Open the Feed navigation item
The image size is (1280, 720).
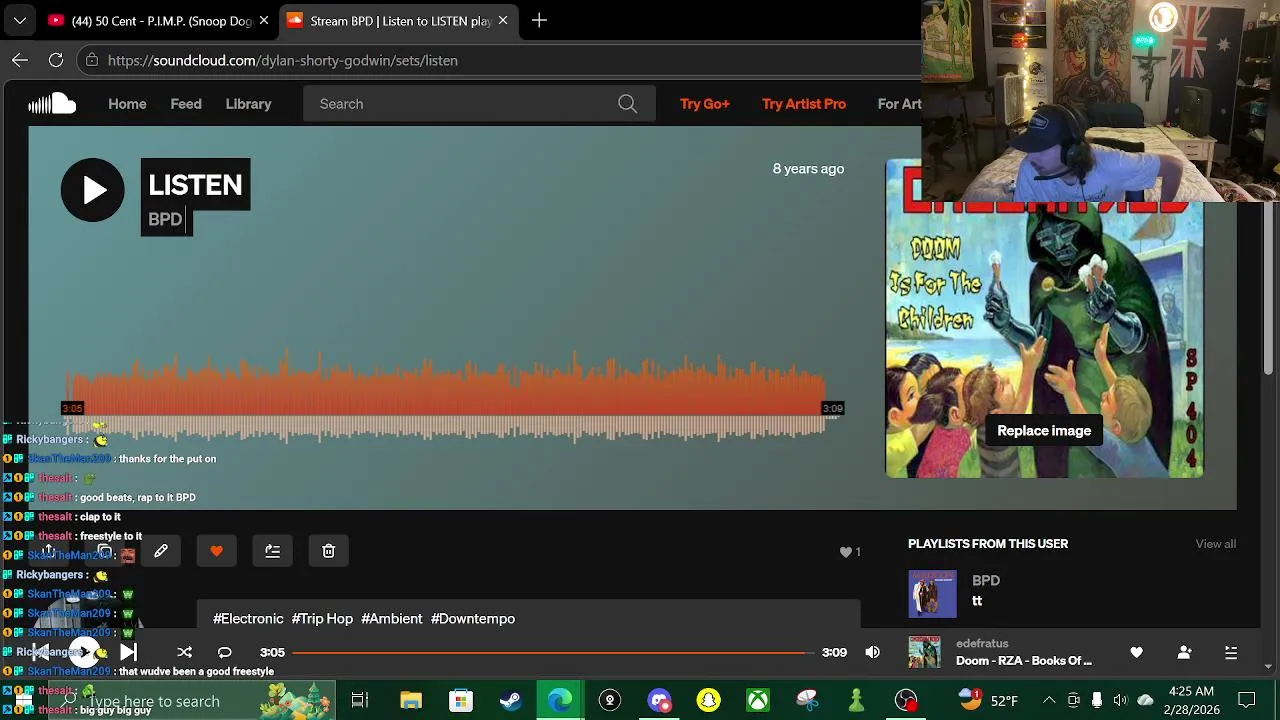[x=186, y=104]
